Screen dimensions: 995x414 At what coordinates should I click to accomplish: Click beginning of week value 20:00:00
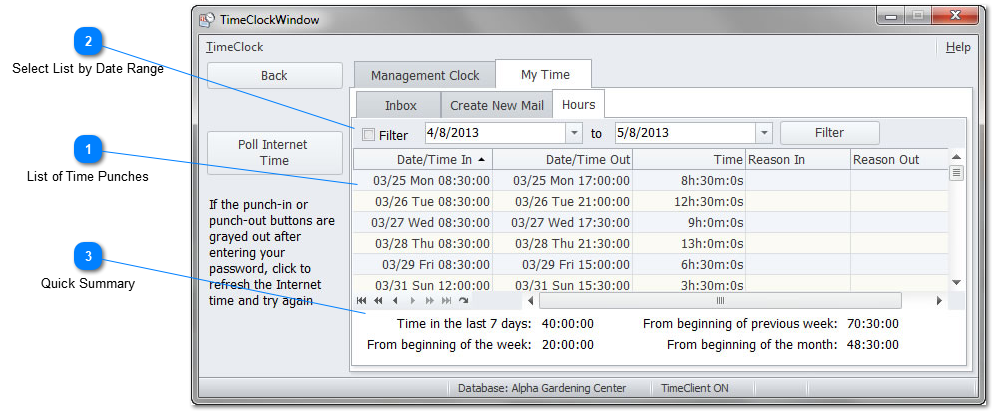tap(568, 345)
